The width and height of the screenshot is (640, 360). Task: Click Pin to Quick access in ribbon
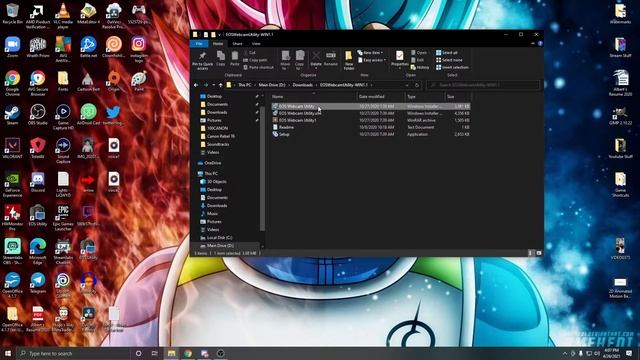point(202,60)
